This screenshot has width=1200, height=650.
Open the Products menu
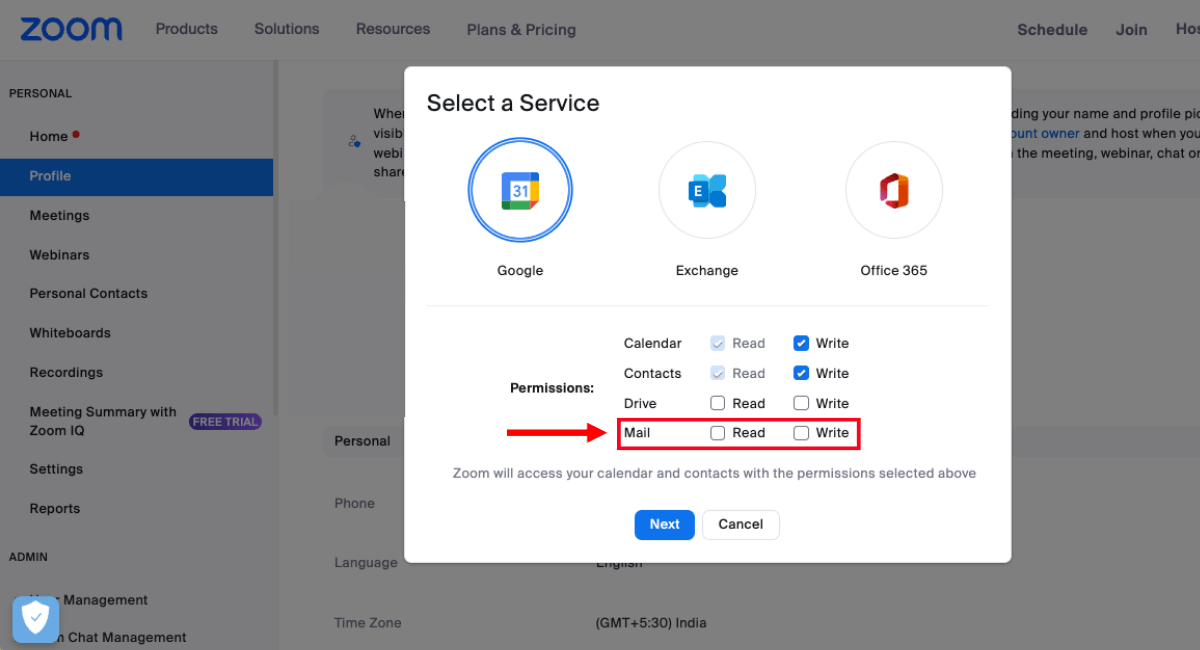point(186,29)
